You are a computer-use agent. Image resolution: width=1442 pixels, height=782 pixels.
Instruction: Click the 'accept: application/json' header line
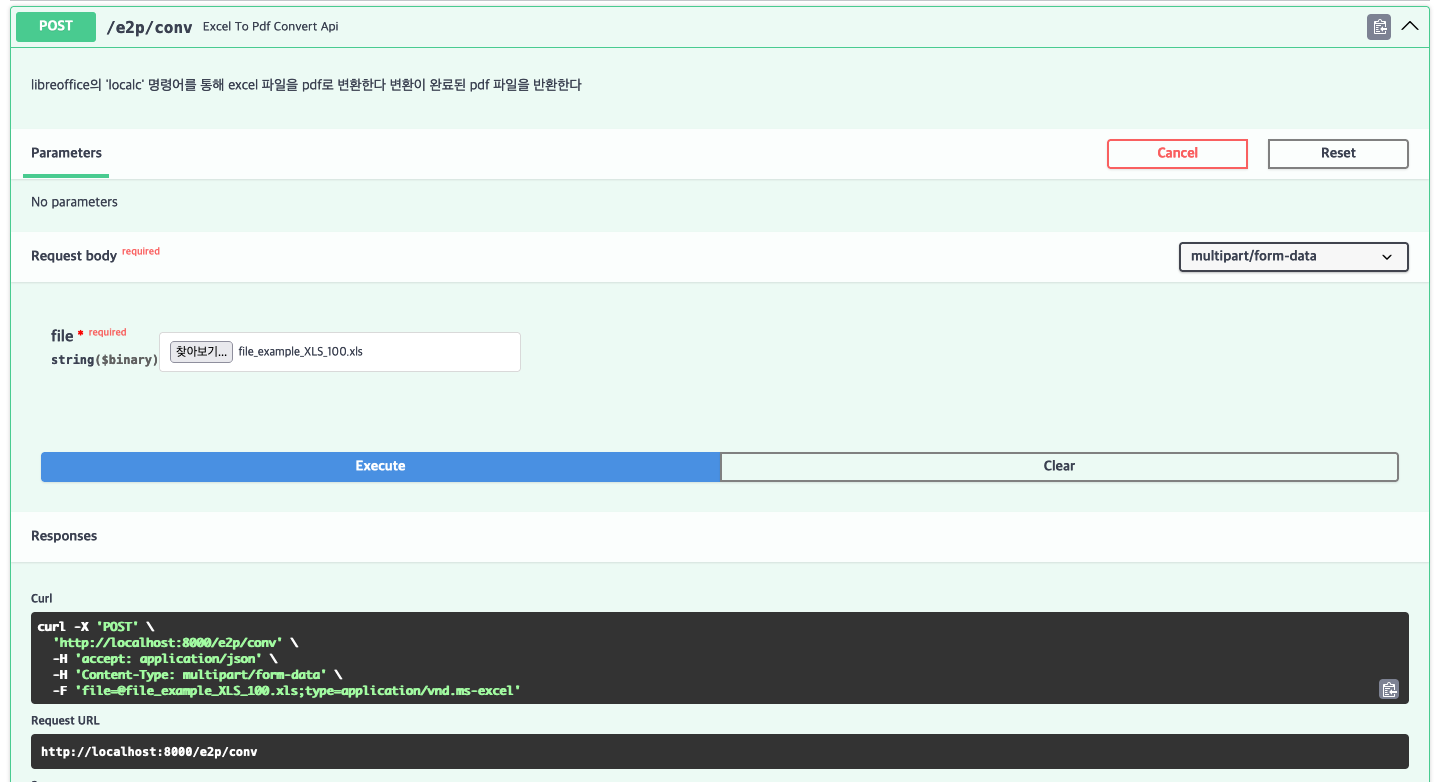coord(165,658)
